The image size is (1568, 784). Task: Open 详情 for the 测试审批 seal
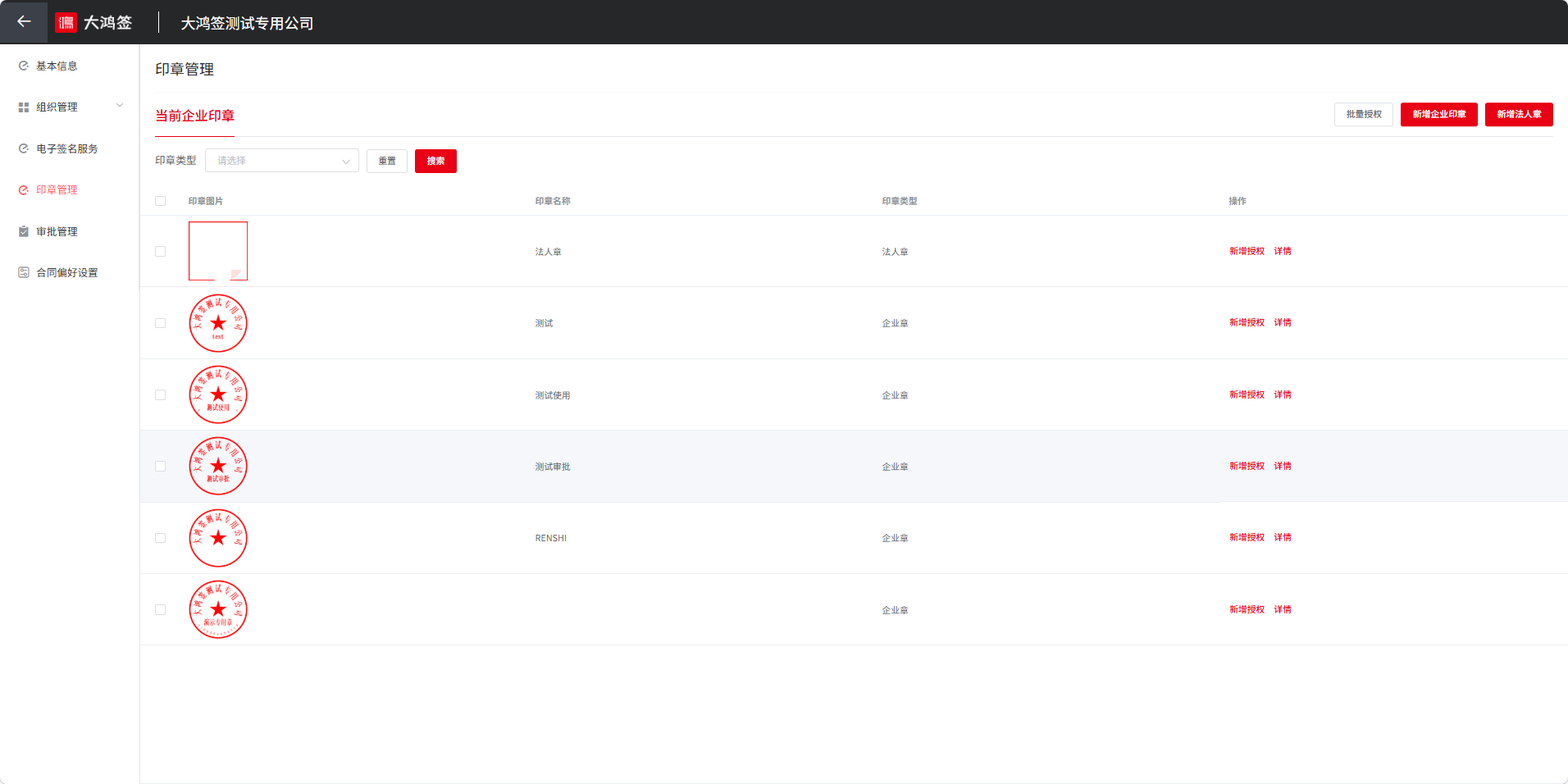[1283, 466]
